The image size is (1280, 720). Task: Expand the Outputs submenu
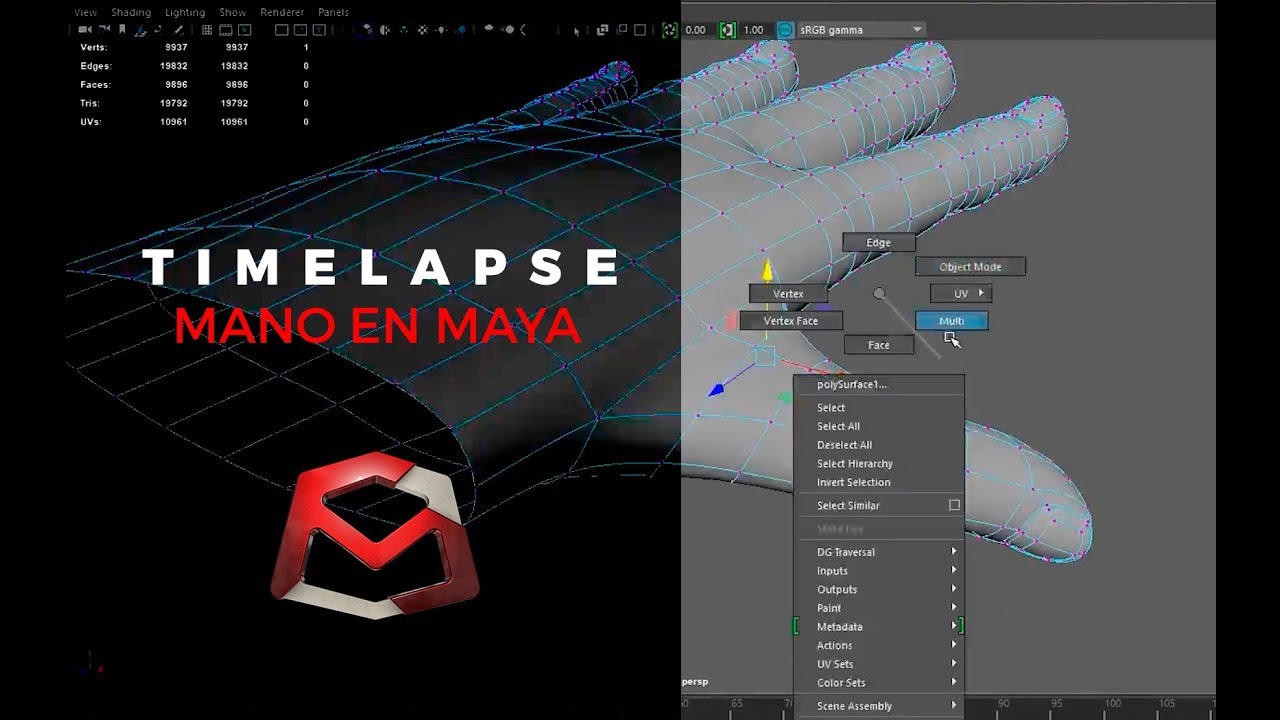coord(878,589)
